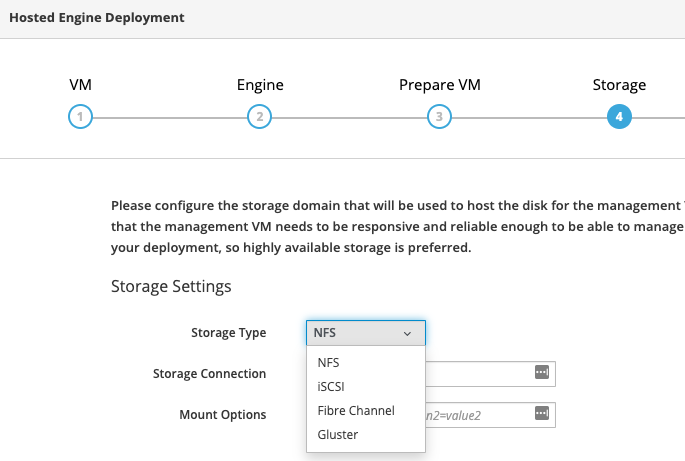Select NFS from the storage type list

[328, 362]
